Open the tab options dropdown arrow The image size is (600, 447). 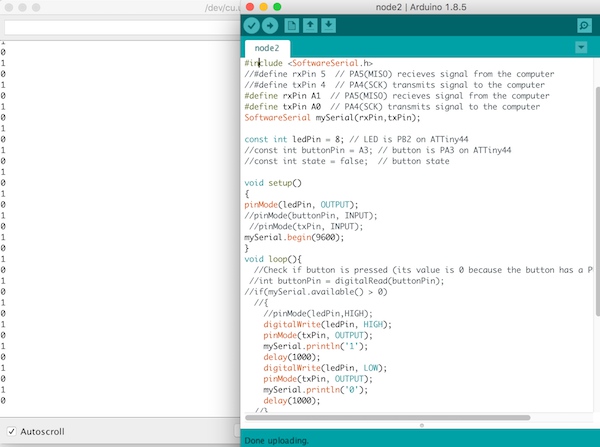(x=581, y=47)
